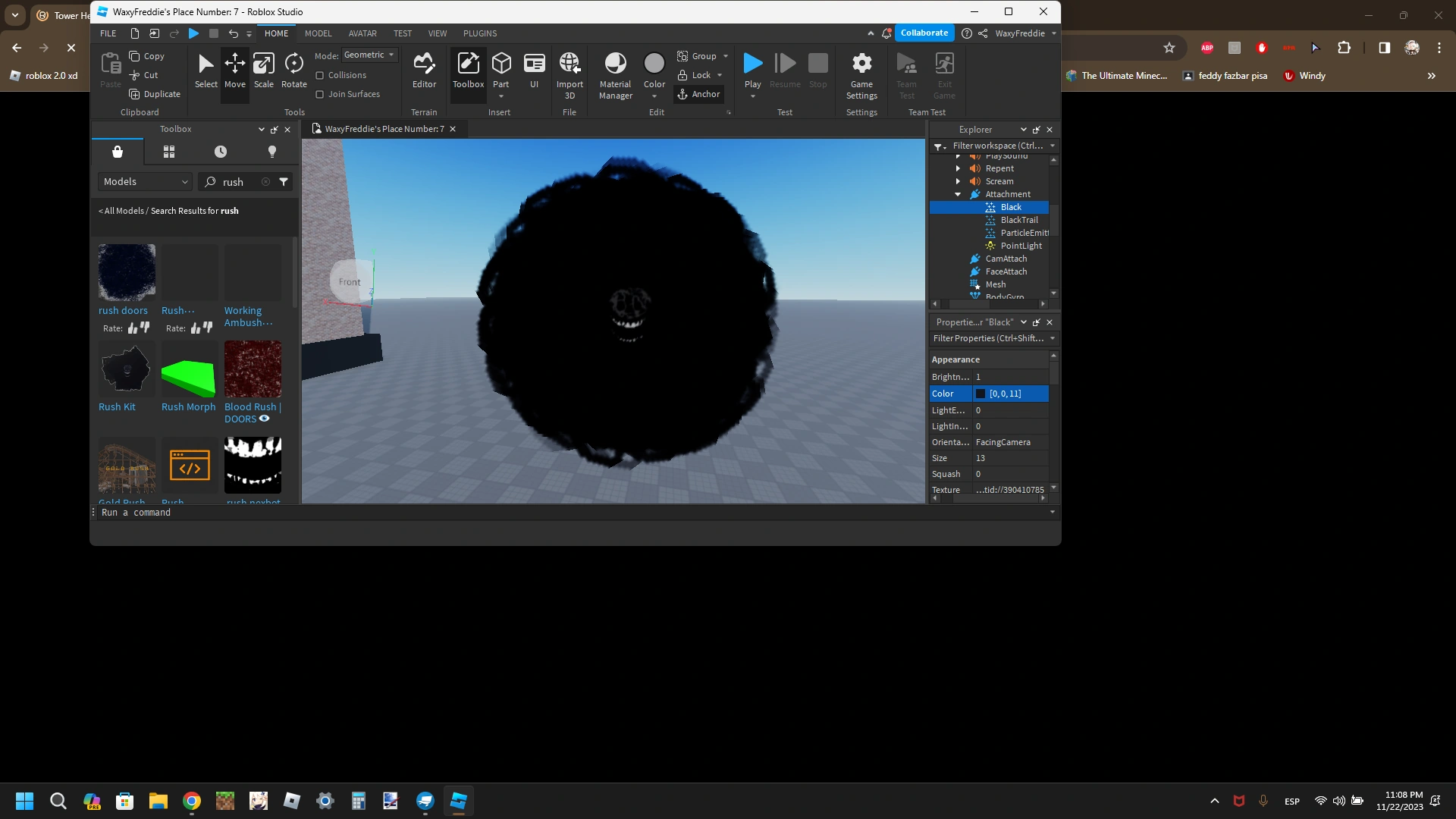
Task: Click the Collaborate button
Action: [x=924, y=33]
